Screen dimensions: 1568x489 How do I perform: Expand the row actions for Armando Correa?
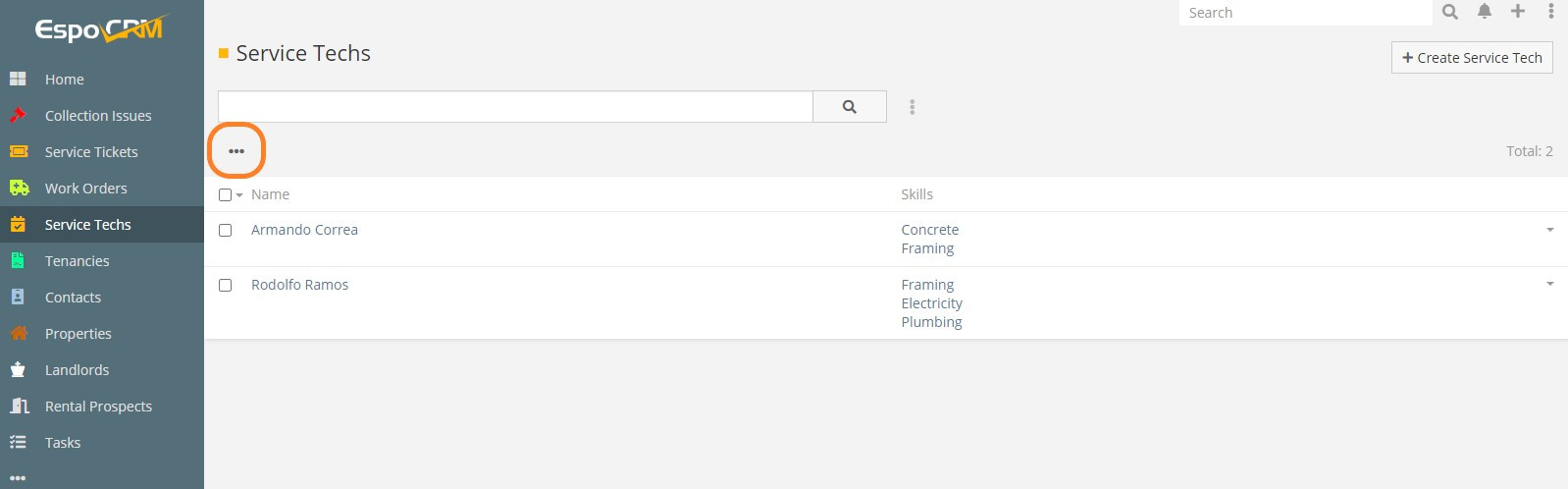[x=1550, y=230]
